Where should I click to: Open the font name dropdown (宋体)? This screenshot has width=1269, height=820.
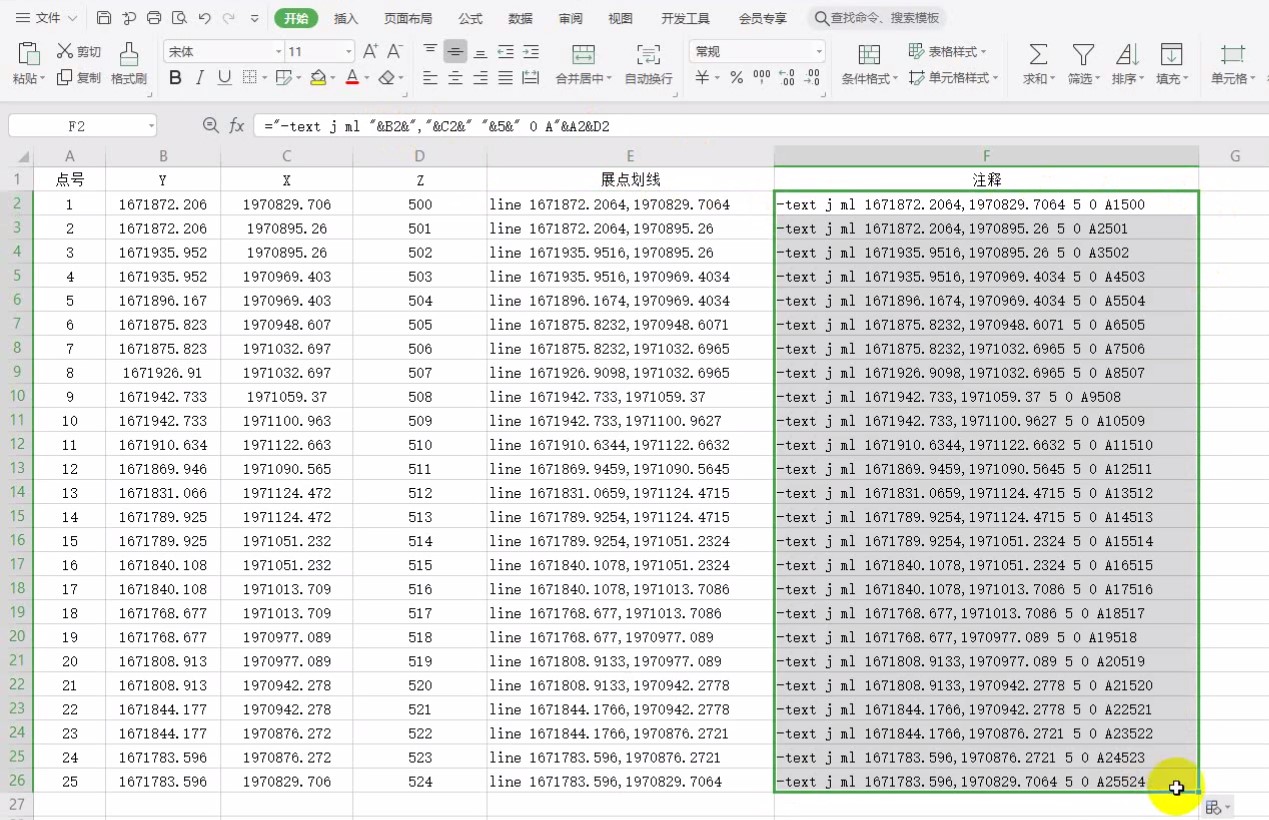279,51
